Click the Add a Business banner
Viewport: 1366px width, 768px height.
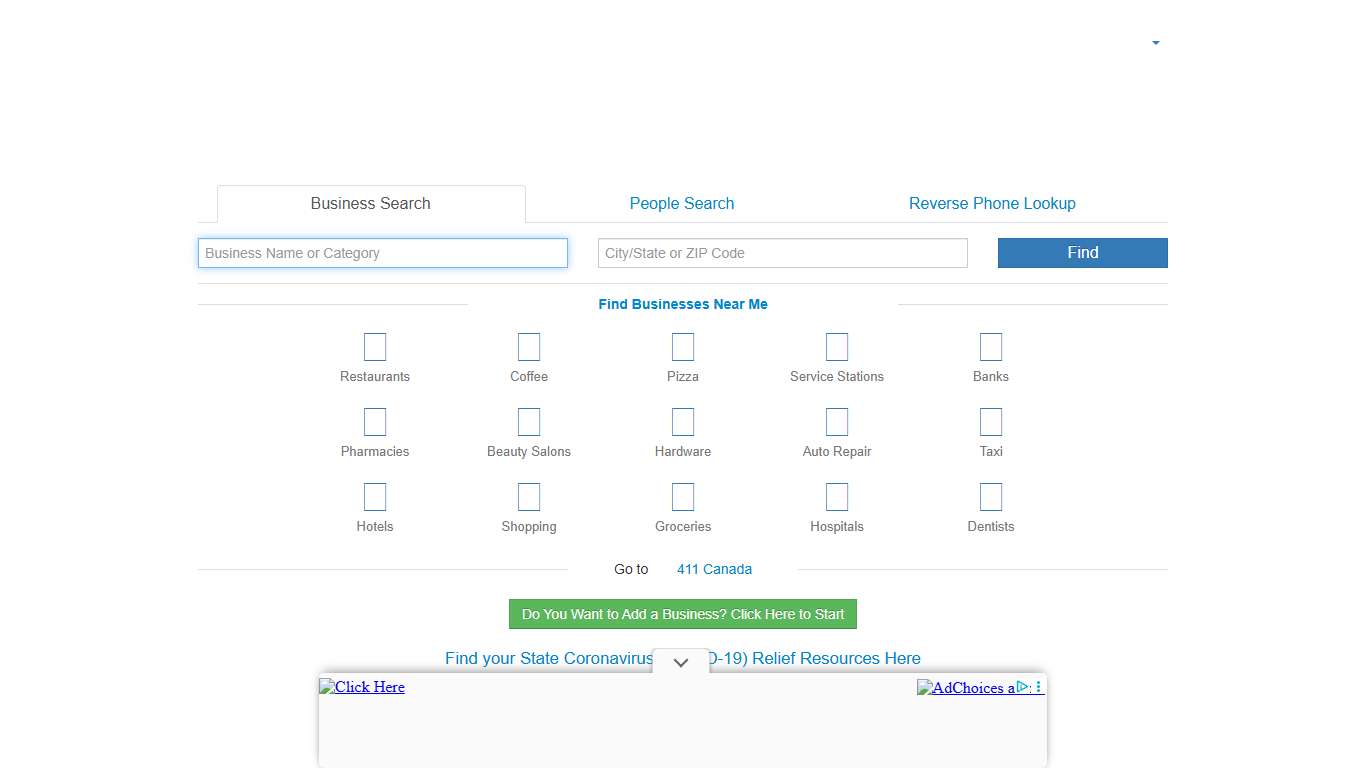683,614
